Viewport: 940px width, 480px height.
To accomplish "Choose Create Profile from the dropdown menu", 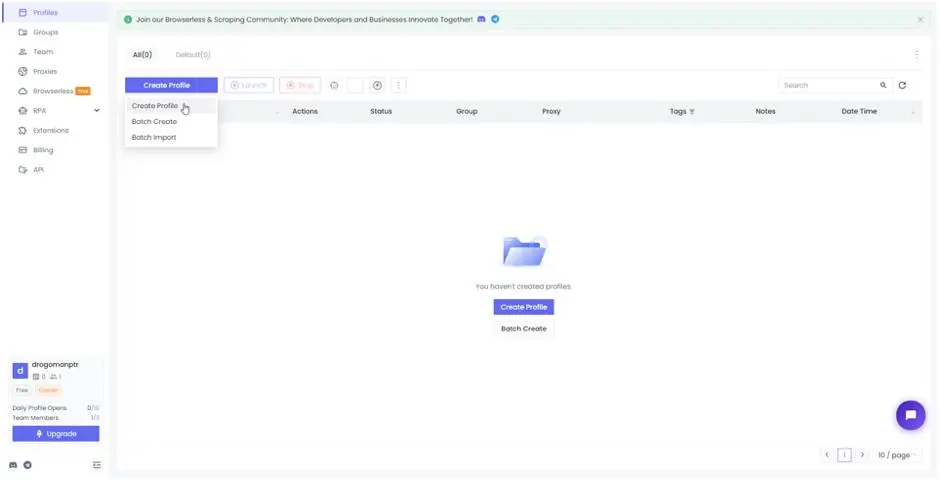I will click(155, 106).
